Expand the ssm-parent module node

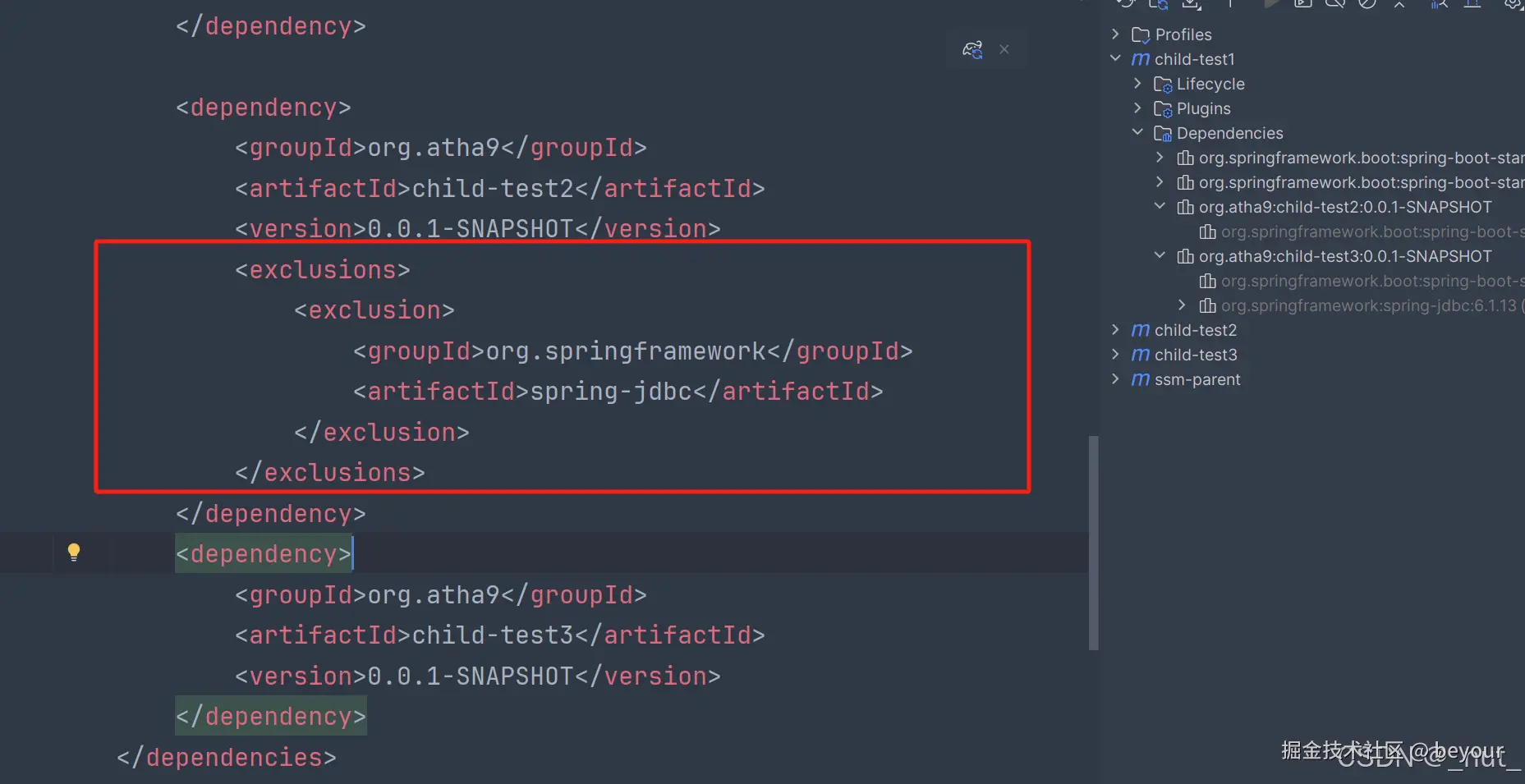point(1115,378)
